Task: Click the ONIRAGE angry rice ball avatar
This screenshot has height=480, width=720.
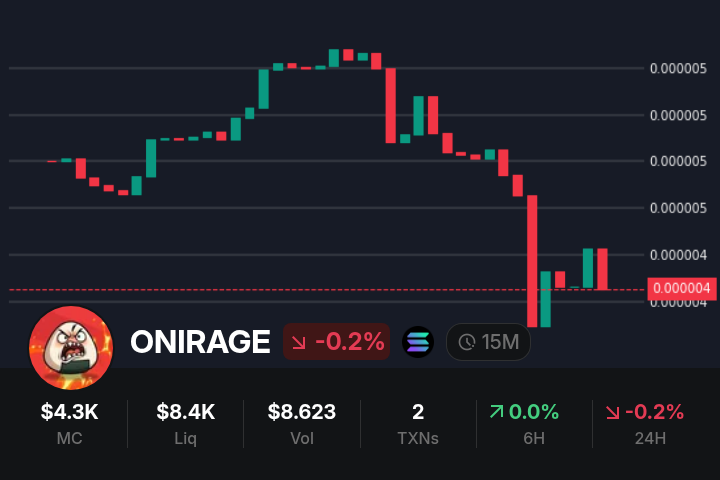Action: pyautogui.click(x=71, y=347)
